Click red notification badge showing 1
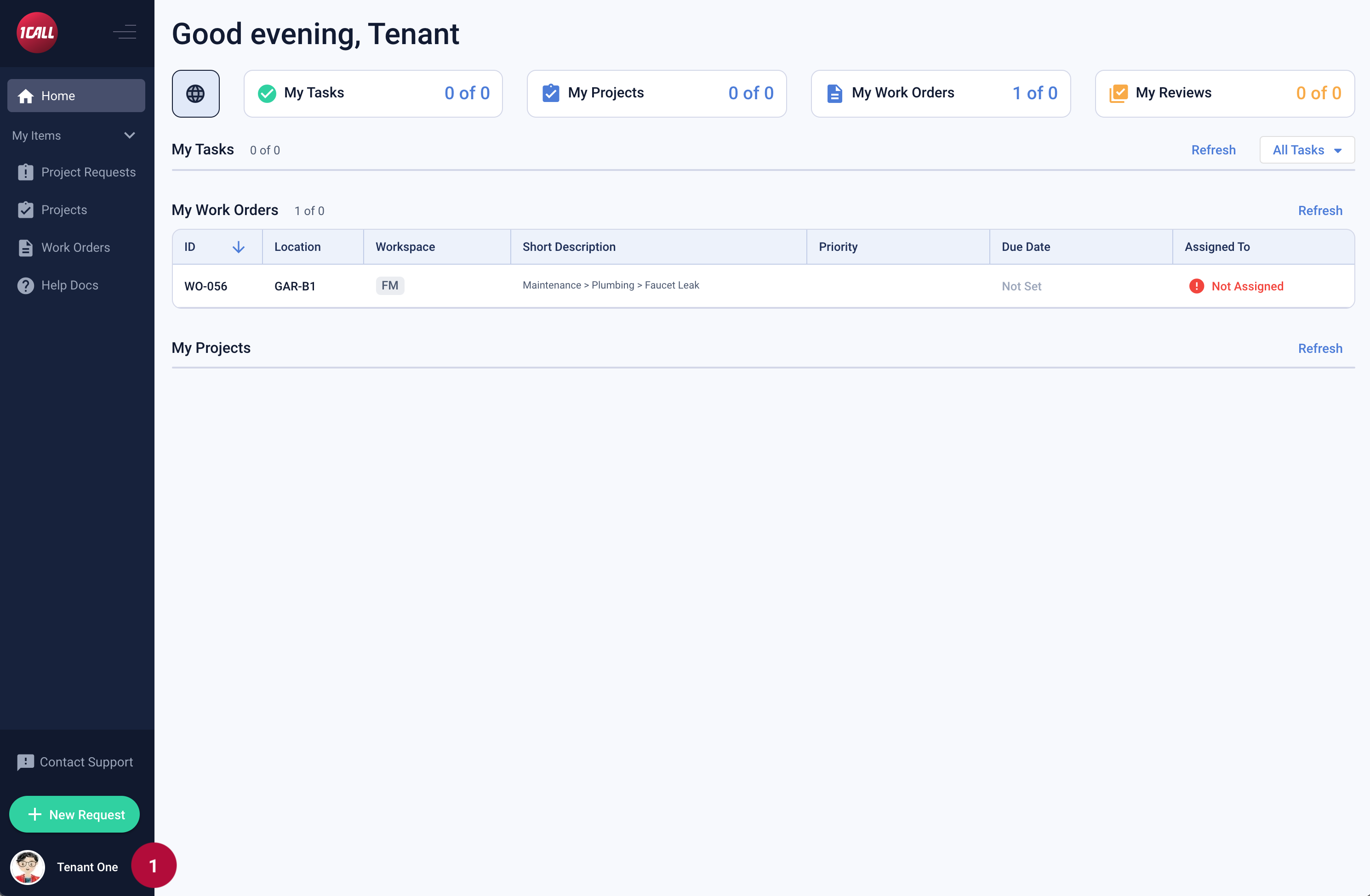This screenshot has height=896, width=1370. [x=153, y=866]
